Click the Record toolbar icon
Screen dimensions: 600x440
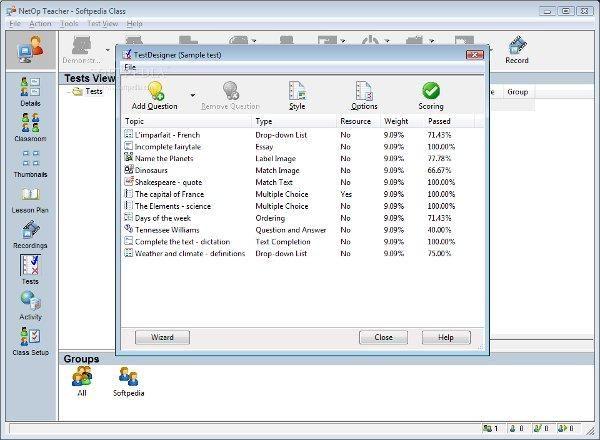517,50
